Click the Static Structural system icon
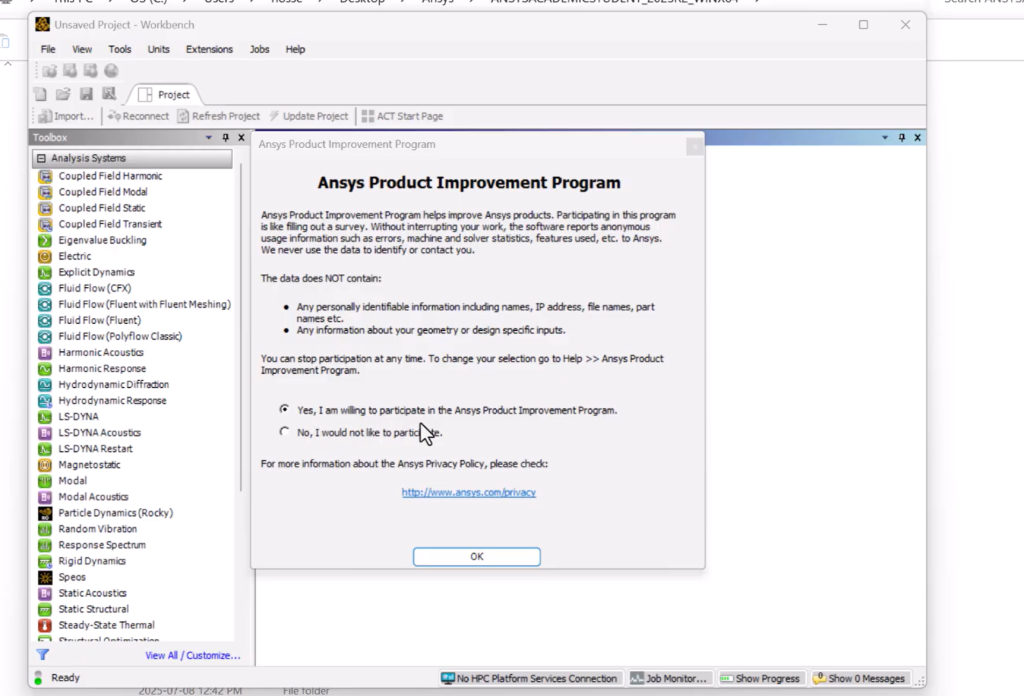This screenshot has height=696, width=1024. click(45, 609)
